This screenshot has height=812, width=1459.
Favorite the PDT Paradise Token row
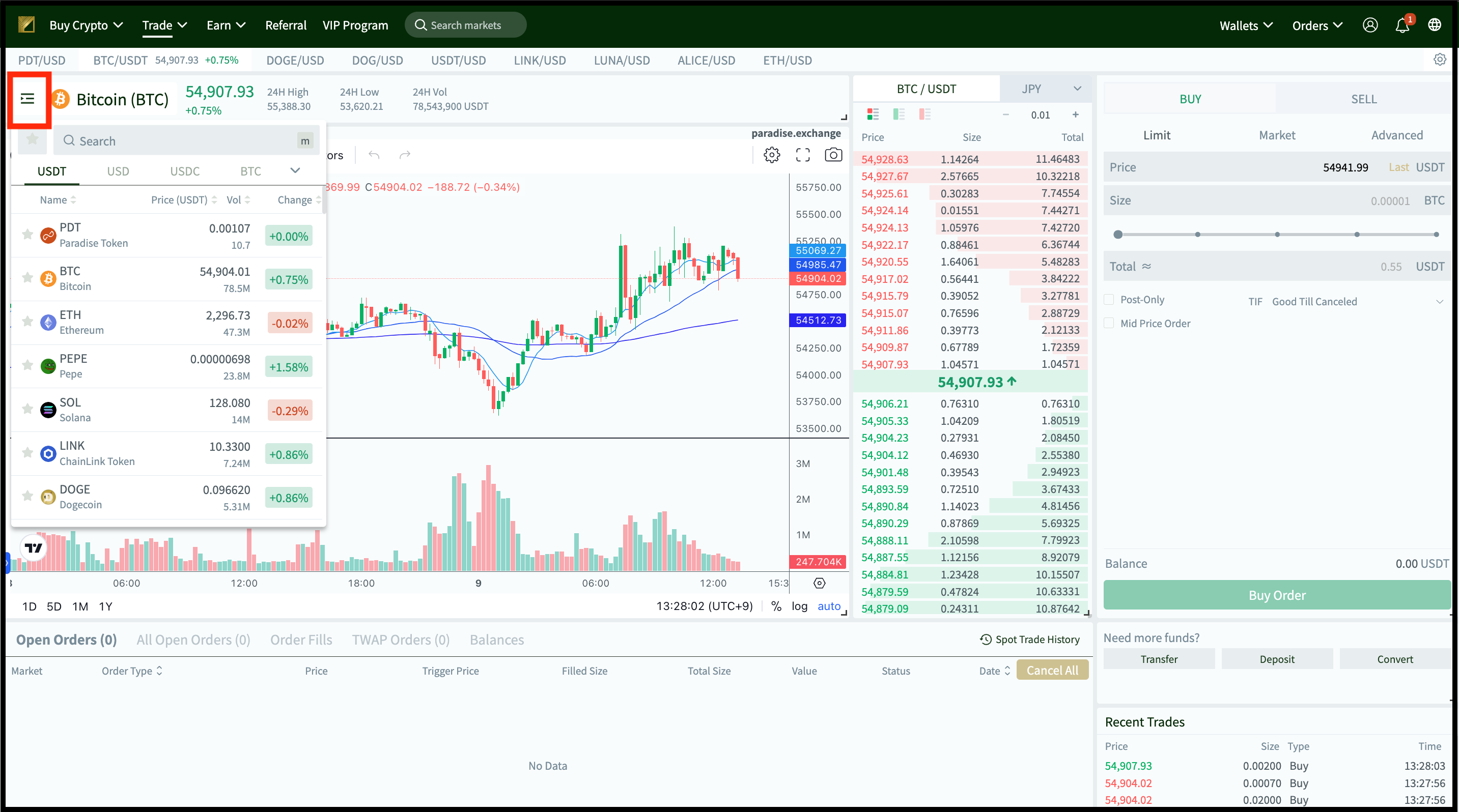click(27, 234)
